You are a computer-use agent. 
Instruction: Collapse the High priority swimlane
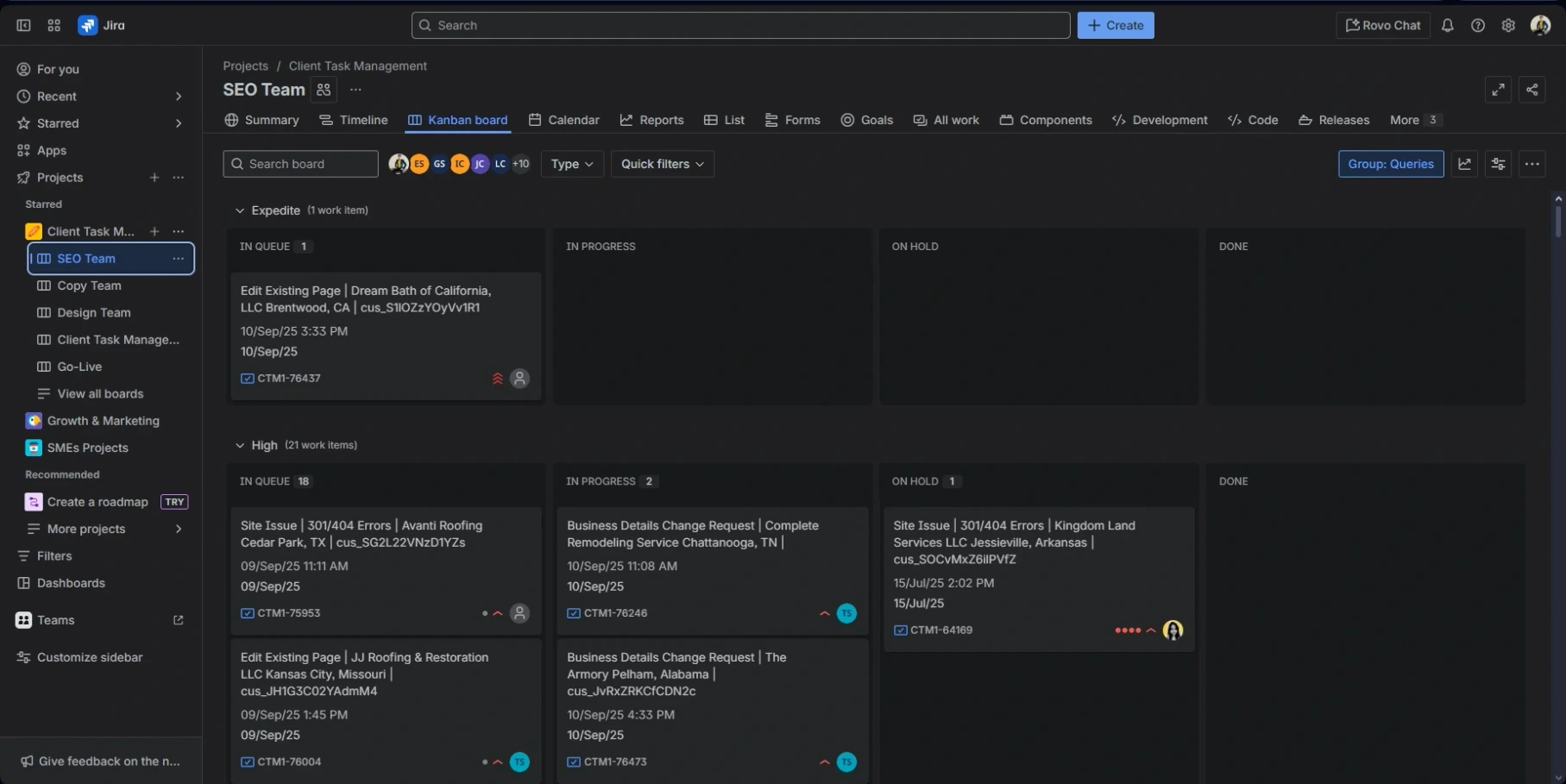click(239, 445)
